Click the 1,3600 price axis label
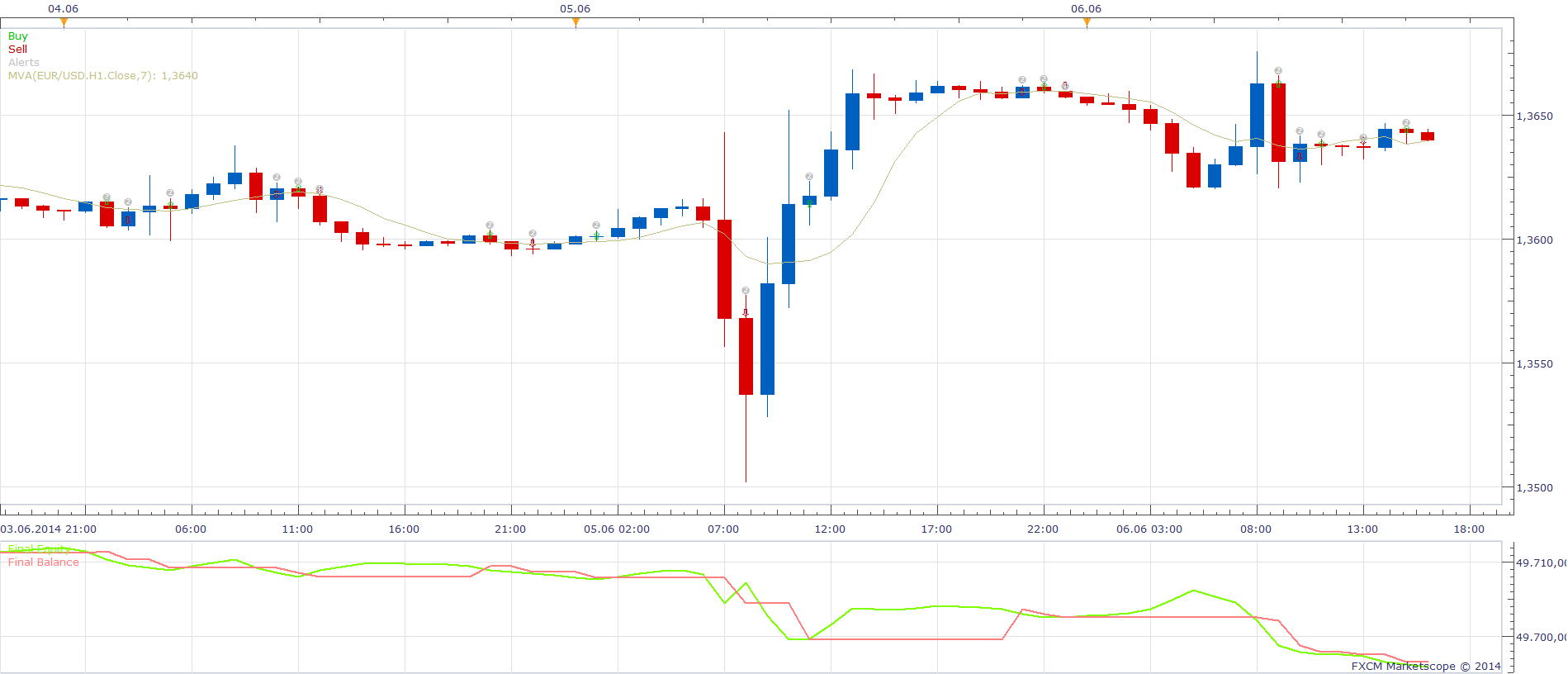The width and height of the screenshot is (1568, 674). click(1534, 240)
